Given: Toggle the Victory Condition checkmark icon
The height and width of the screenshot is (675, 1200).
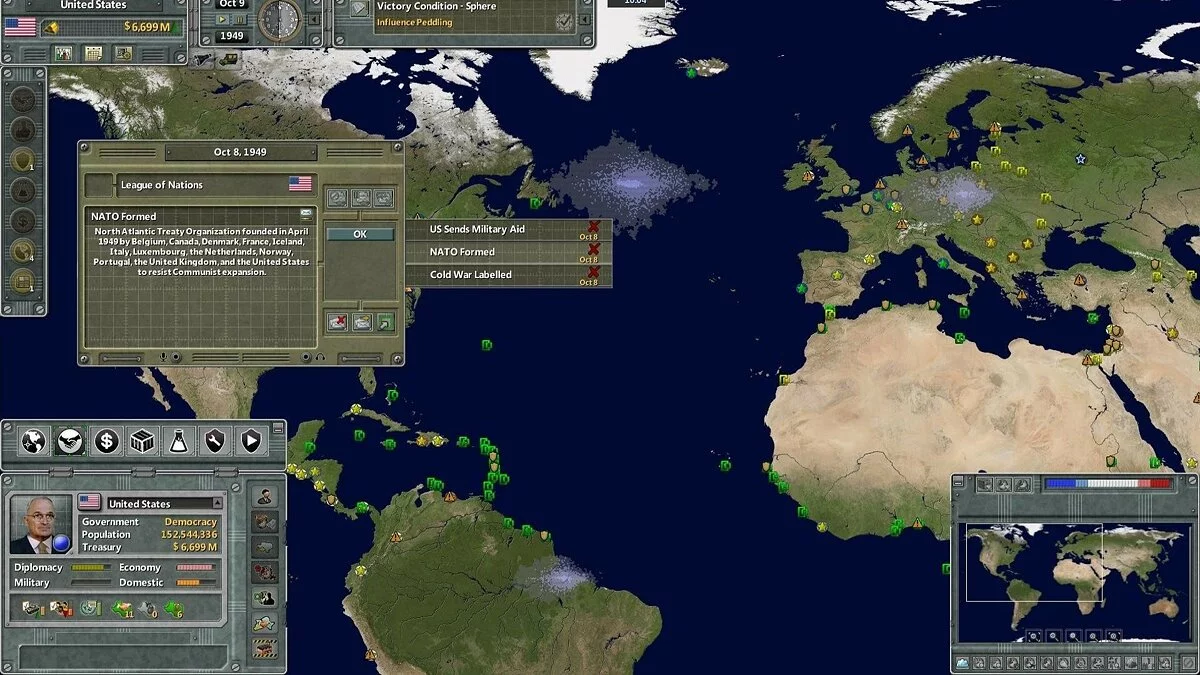Looking at the screenshot, I should 564,21.
